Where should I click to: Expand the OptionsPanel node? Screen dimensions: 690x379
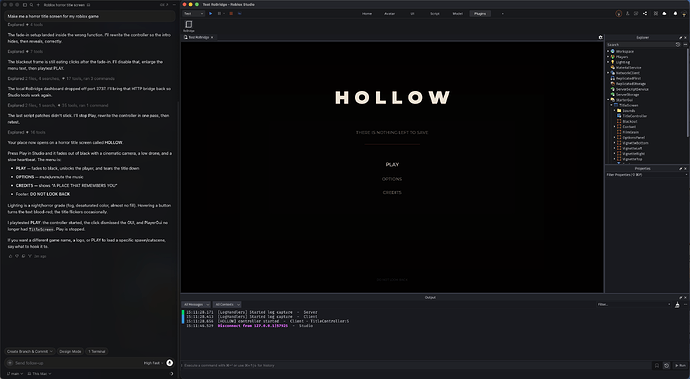(614, 137)
